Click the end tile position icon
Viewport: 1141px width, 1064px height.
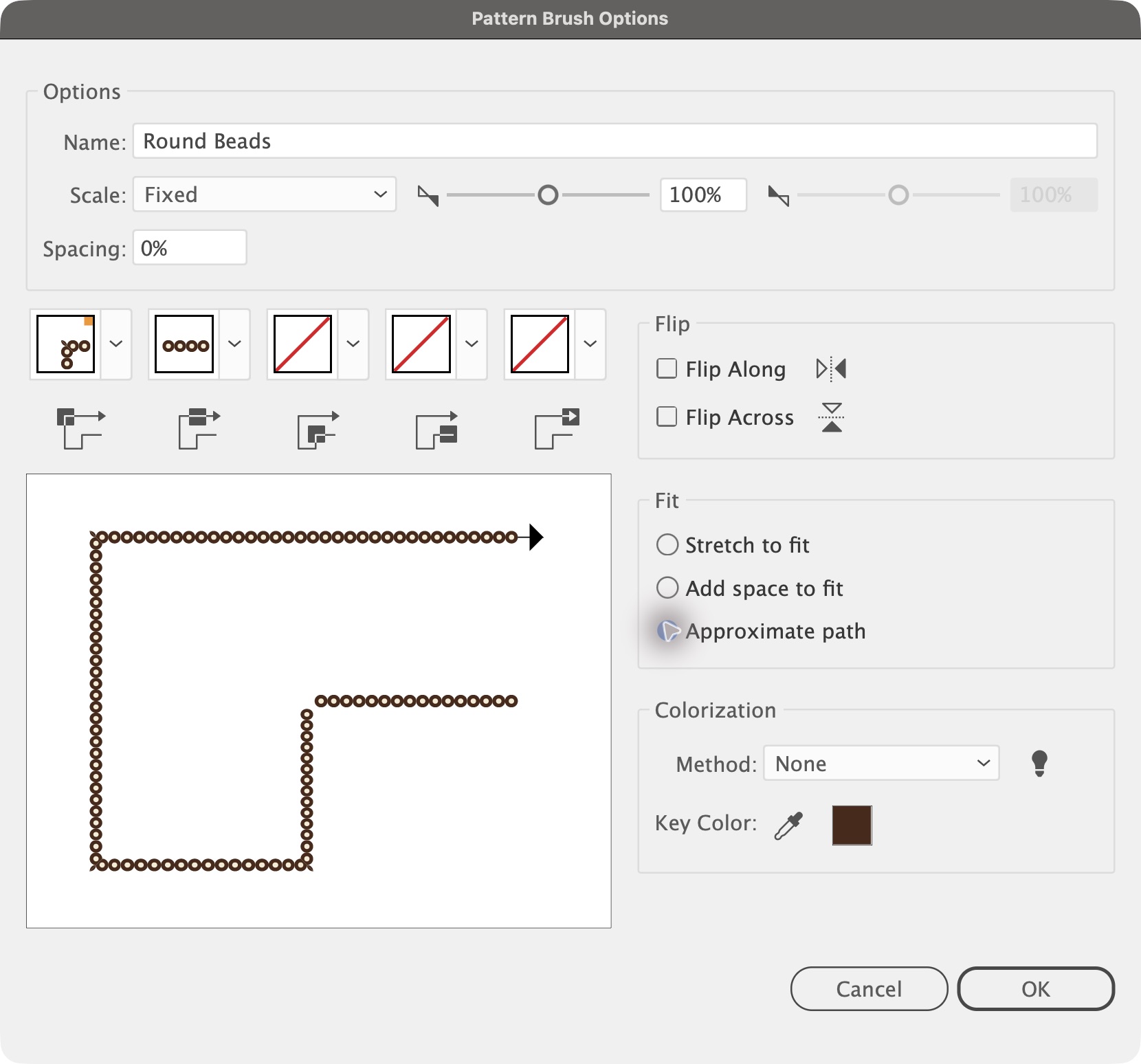tap(557, 428)
